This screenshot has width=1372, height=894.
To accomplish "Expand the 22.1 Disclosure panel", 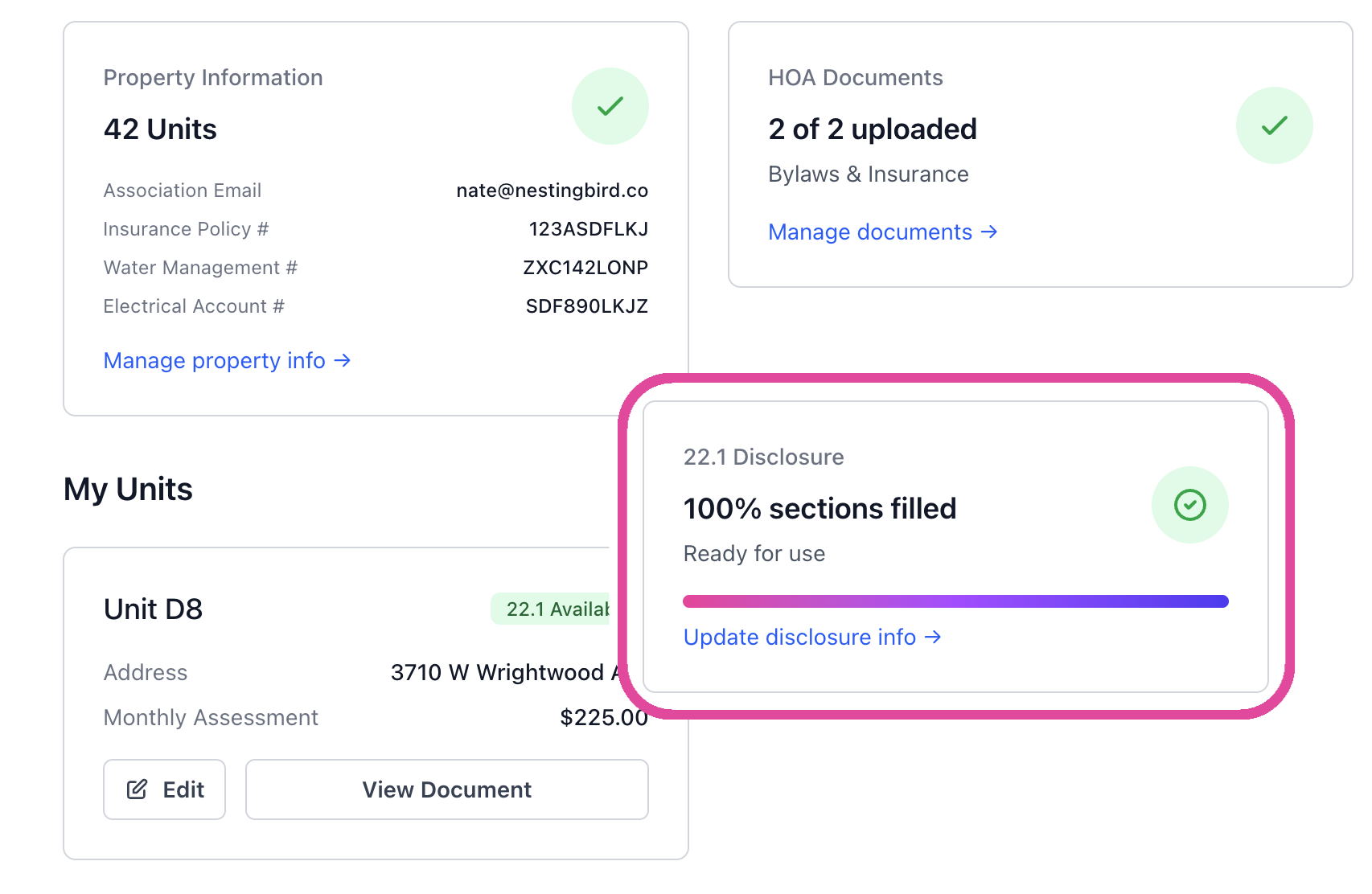I will [764, 457].
